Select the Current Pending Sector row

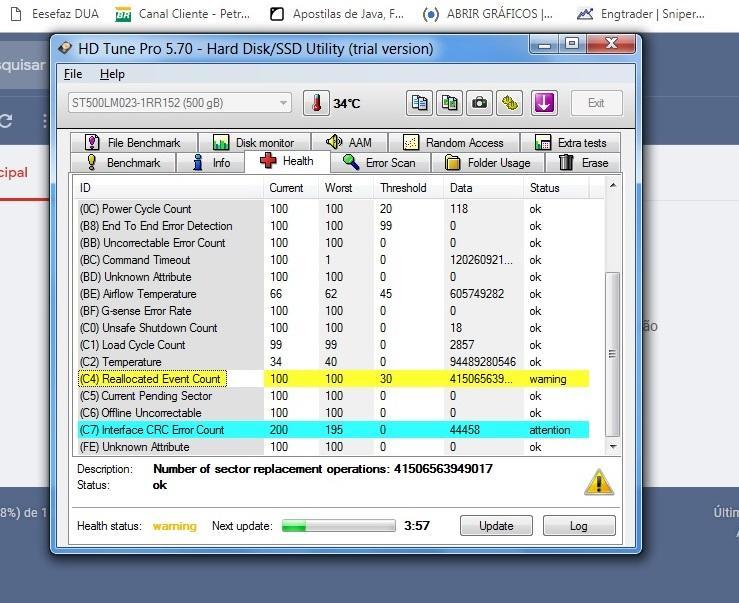333,396
